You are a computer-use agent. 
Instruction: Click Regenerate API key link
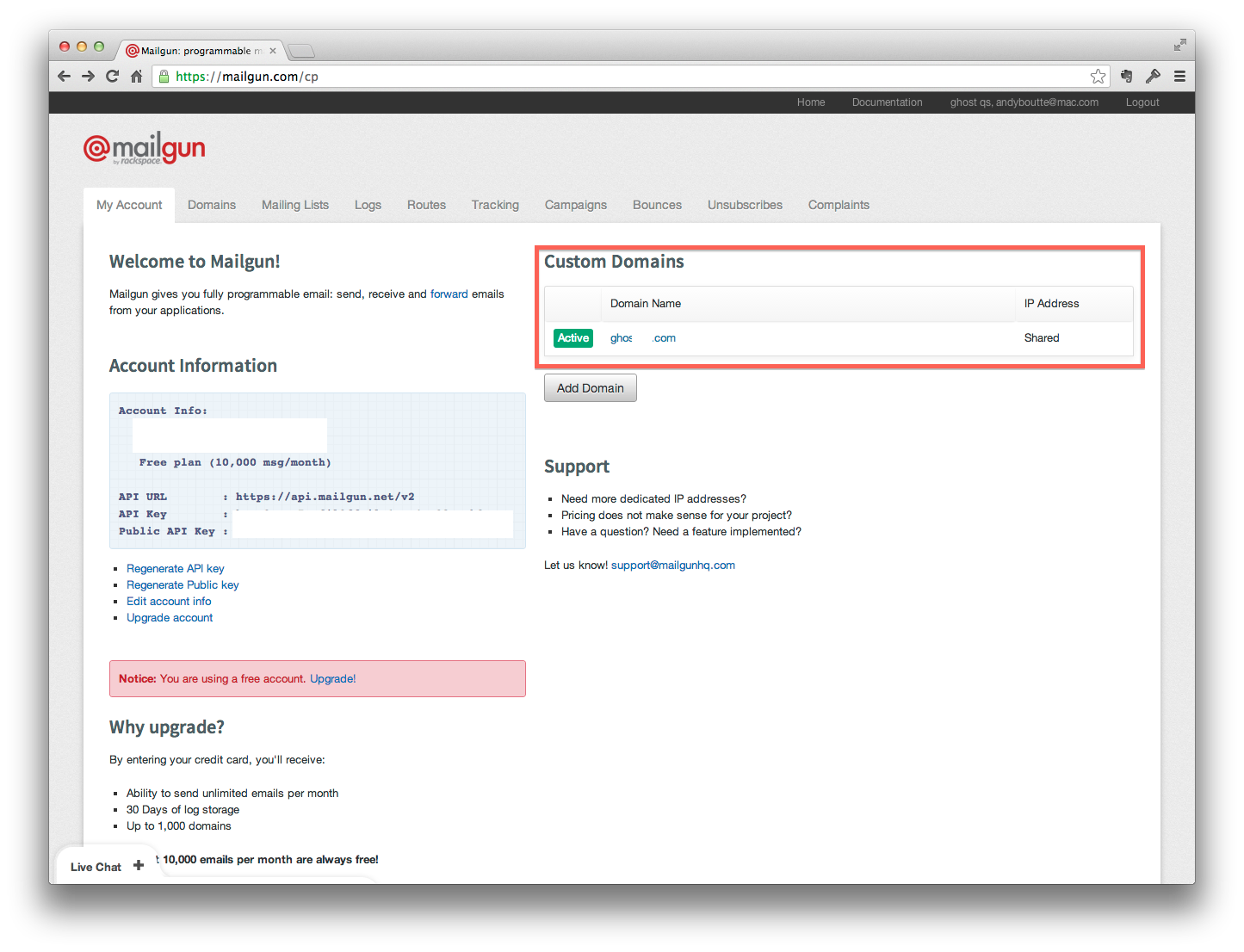tap(175, 569)
